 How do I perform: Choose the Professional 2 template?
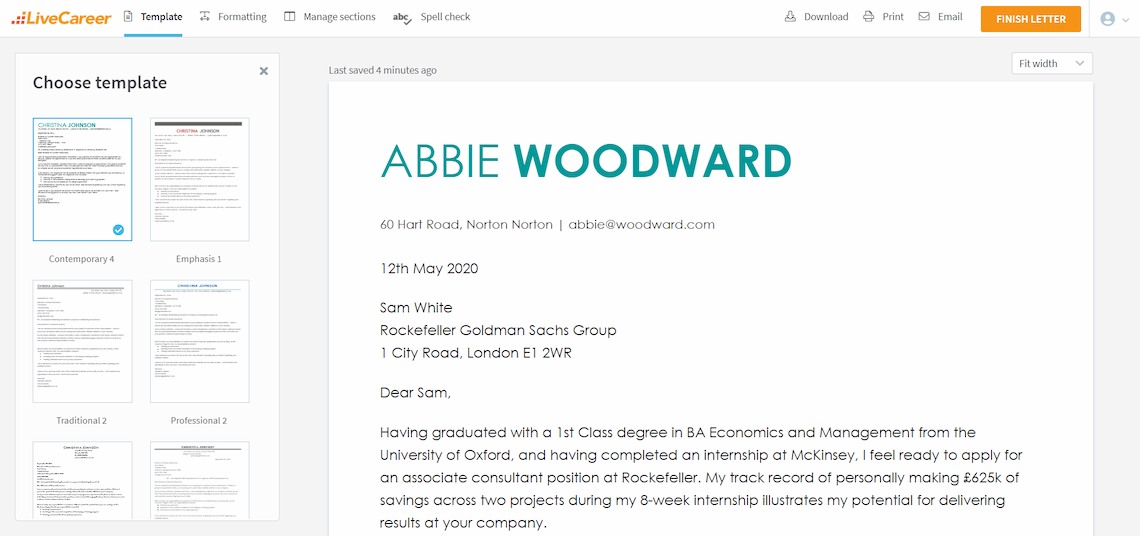pos(199,341)
